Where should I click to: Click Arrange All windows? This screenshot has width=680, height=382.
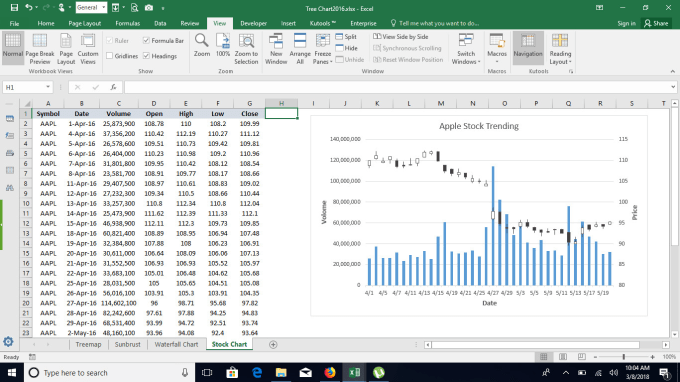tap(300, 49)
